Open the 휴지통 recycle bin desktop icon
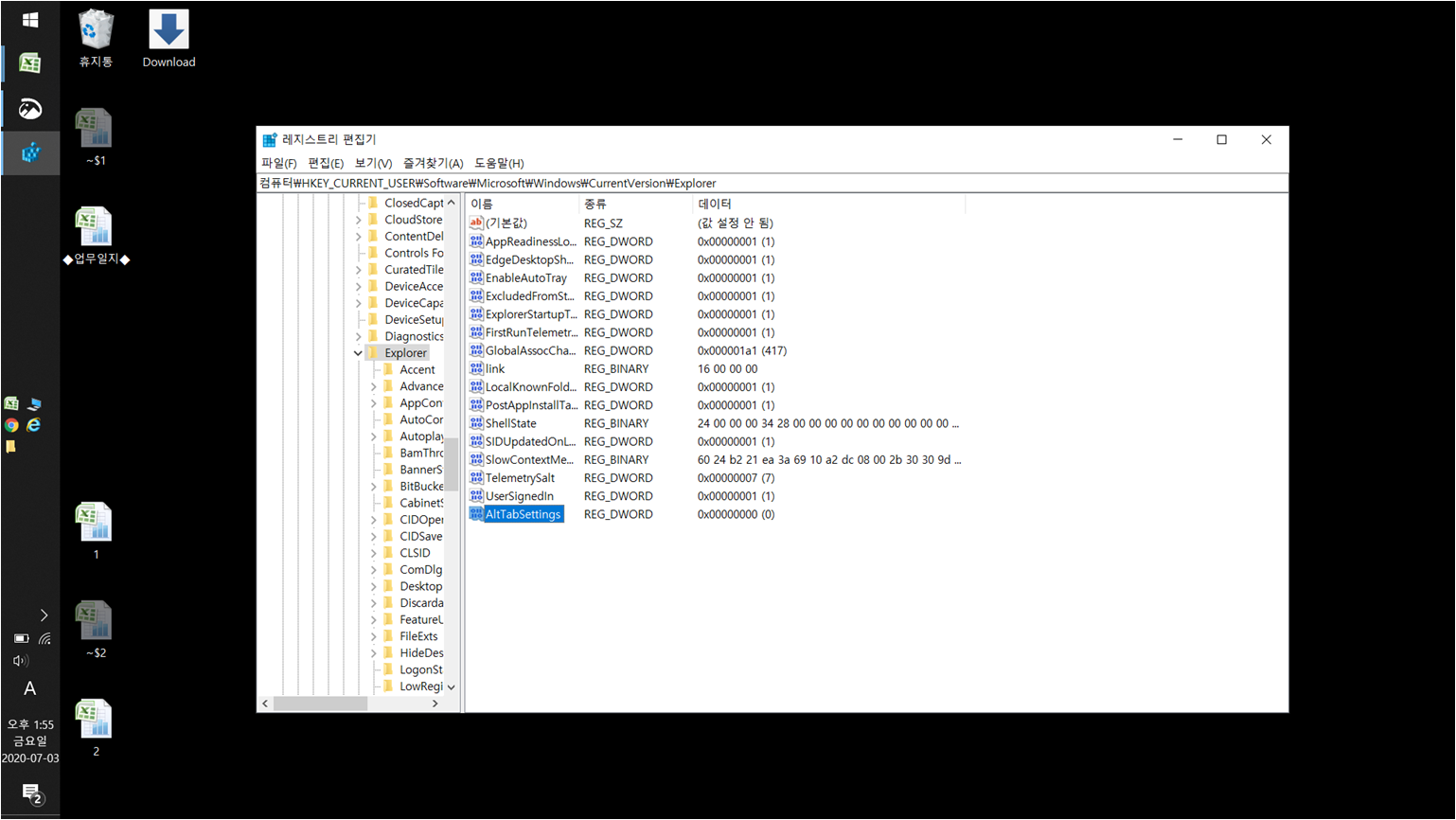This screenshot has width=1456, height=820. (x=96, y=39)
